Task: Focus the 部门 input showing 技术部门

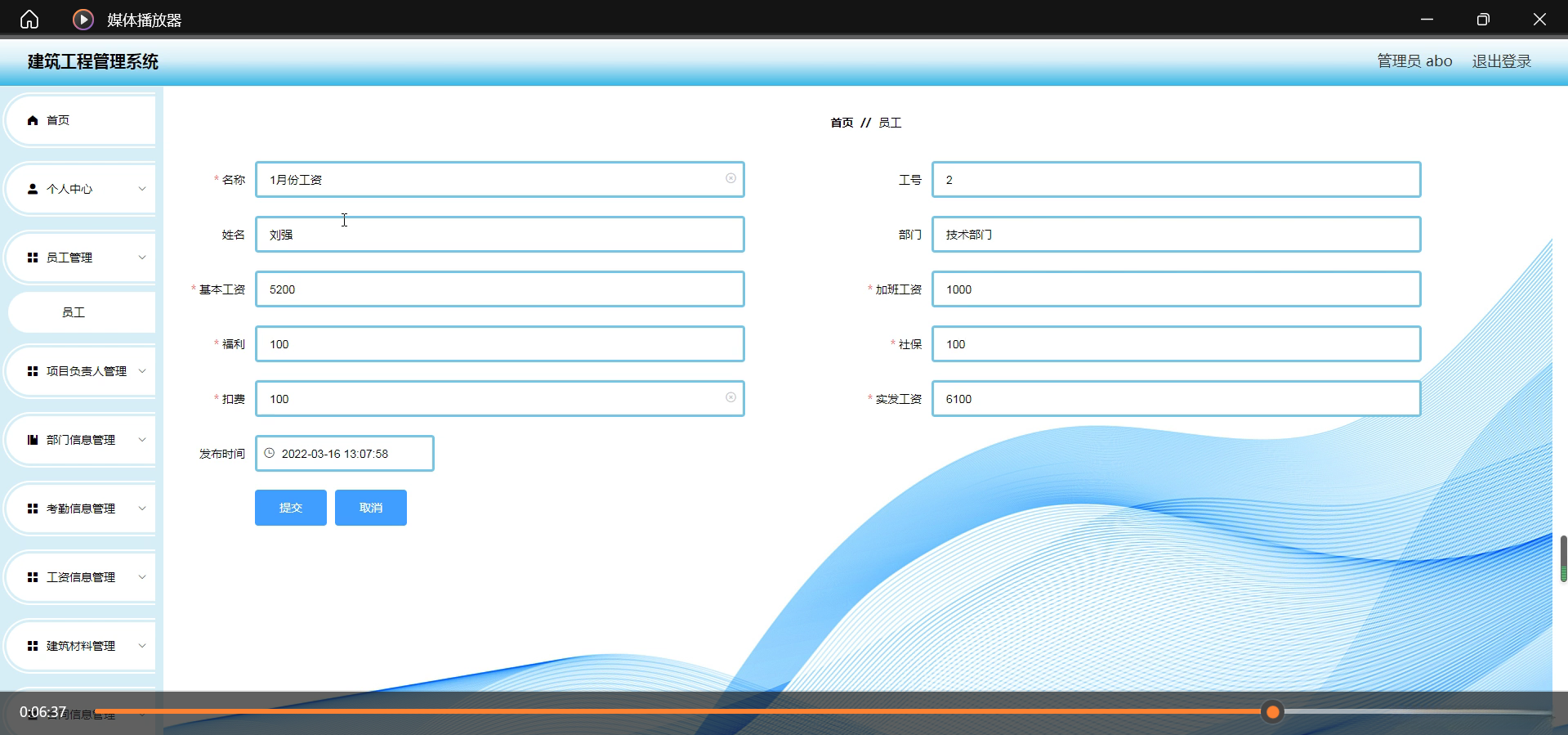Action: coord(1176,235)
